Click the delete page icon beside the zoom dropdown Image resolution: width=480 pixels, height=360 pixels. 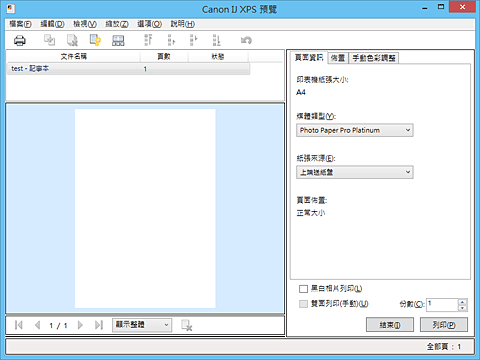pos(187,325)
